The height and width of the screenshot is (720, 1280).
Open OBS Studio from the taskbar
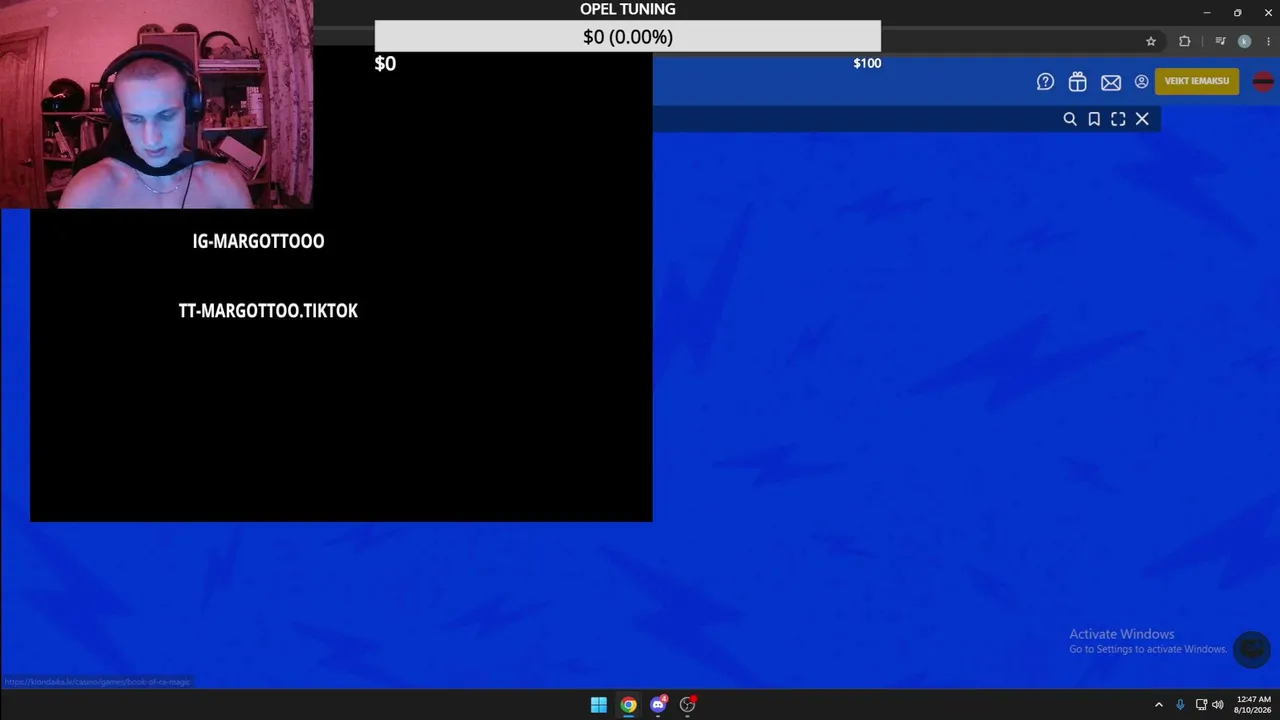687,705
